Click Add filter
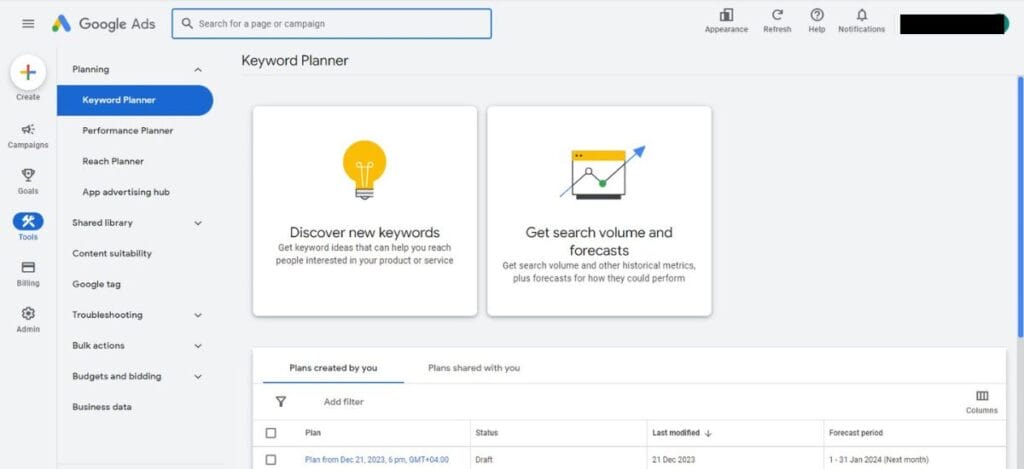This screenshot has height=469, width=1024. 344,402
